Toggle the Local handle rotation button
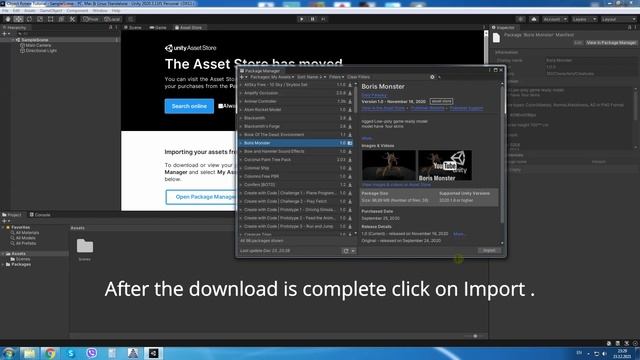Viewport: 640px width, 360px height. pos(112,19)
